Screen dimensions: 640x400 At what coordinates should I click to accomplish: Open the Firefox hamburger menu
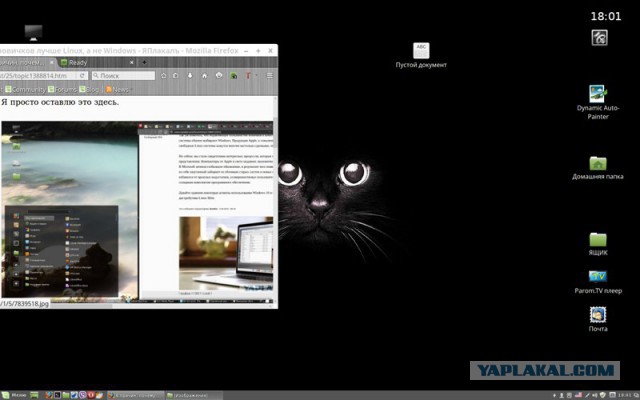click(x=269, y=76)
